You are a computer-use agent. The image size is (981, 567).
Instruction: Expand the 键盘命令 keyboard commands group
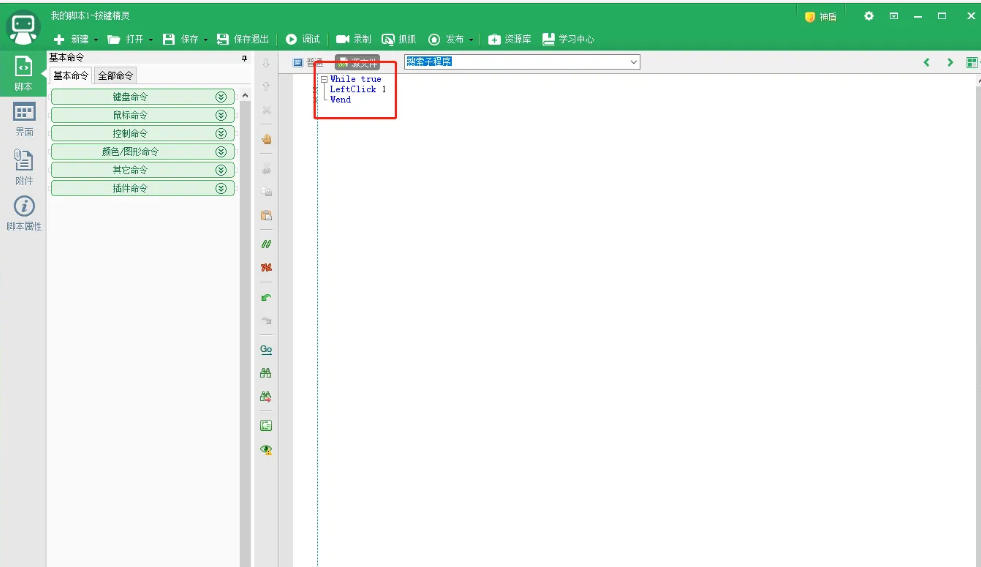click(x=222, y=97)
